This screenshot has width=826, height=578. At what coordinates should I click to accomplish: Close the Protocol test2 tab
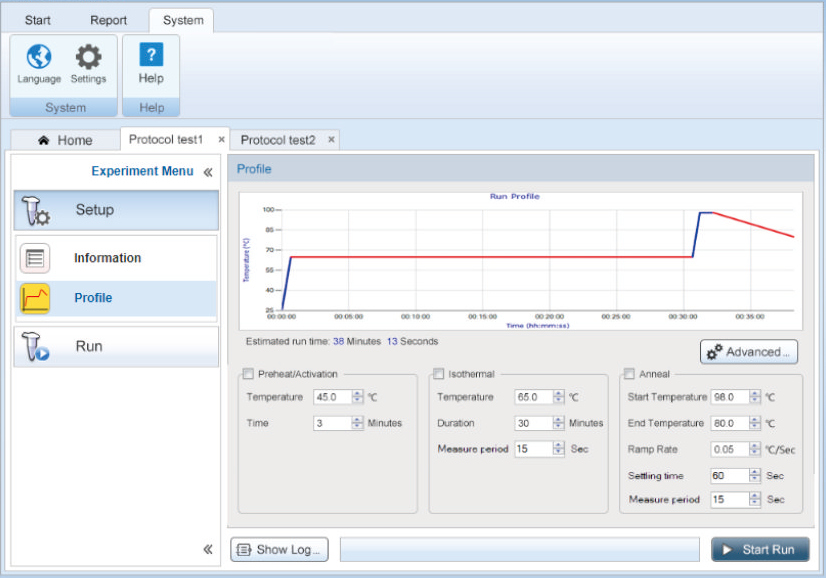331,140
